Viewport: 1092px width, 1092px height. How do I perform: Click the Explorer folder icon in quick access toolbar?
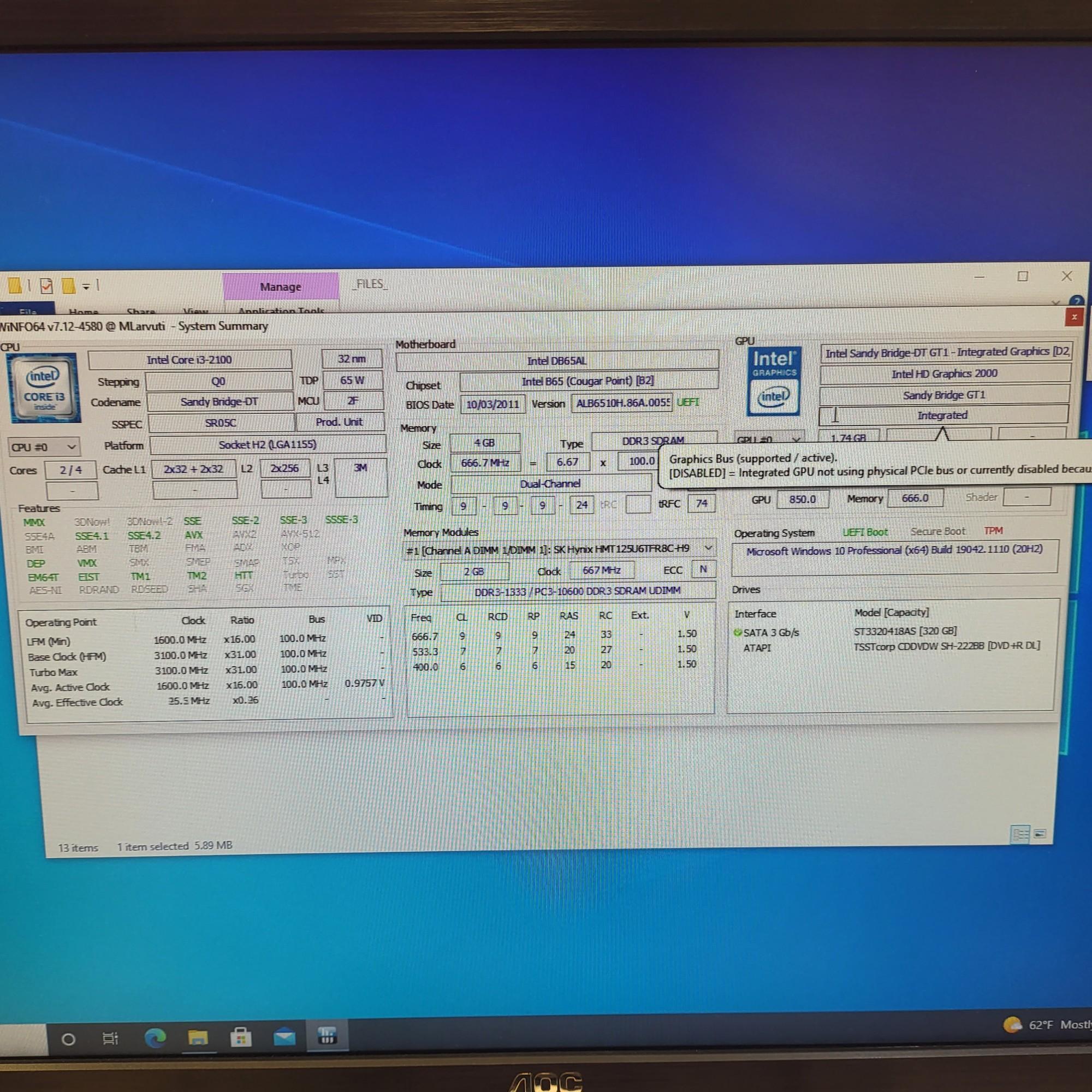15,286
